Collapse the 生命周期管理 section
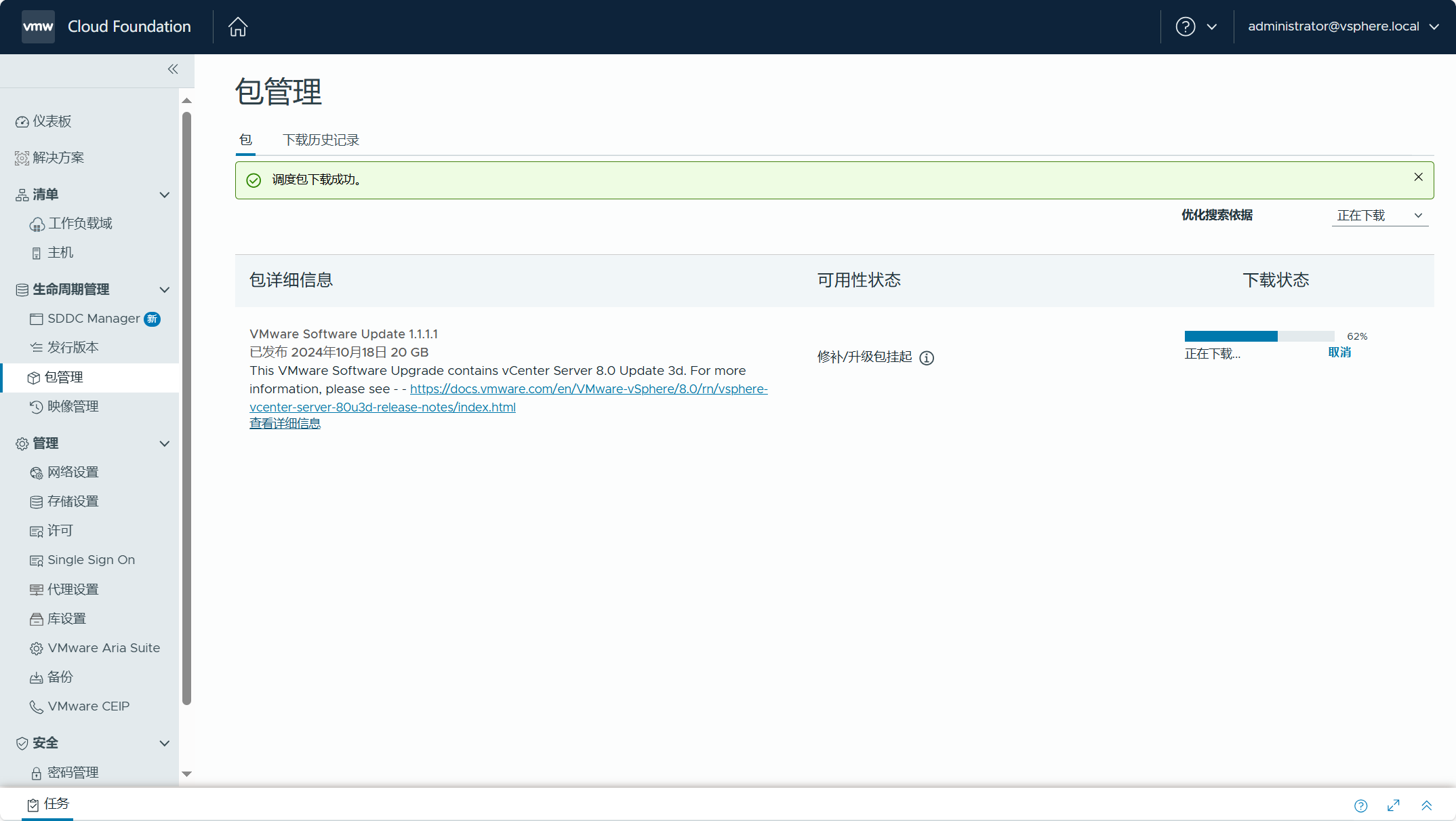The height and width of the screenshot is (821, 1456). coord(164,289)
